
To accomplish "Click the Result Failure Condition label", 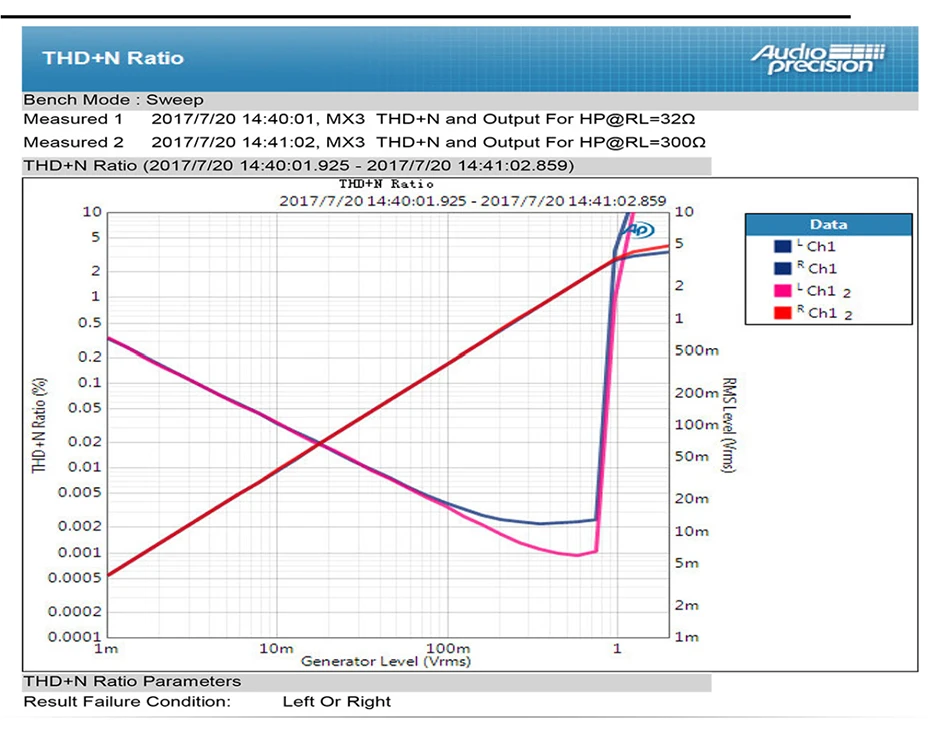I will click(127, 702).
